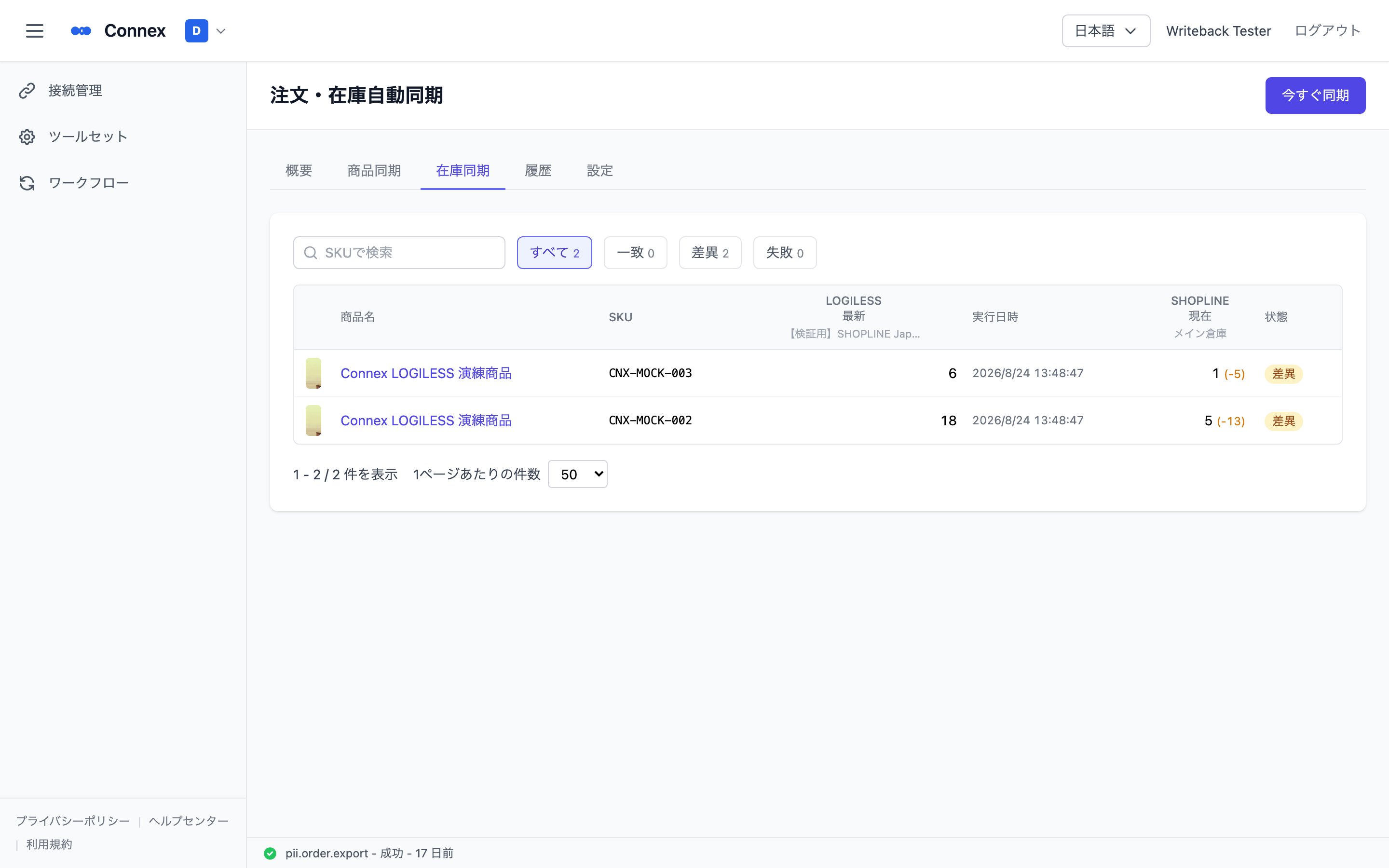Switch to the 商品同期 tab
Image resolution: width=1389 pixels, height=868 pixels.
(x=374, y=171)
